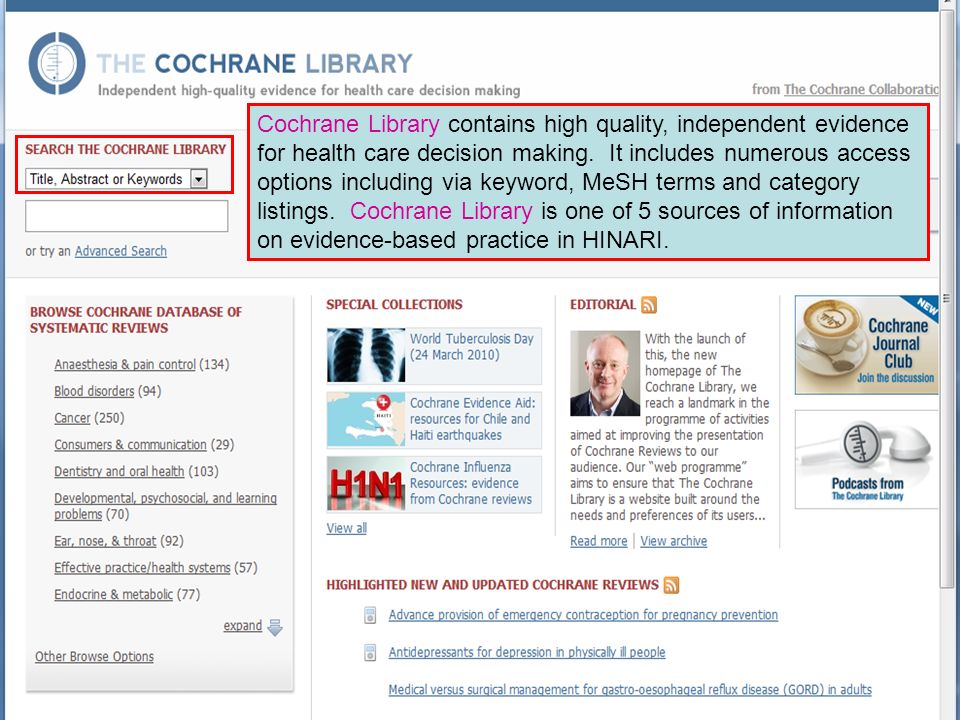
Task: Click the search text input box
Action: coord(127,216)
